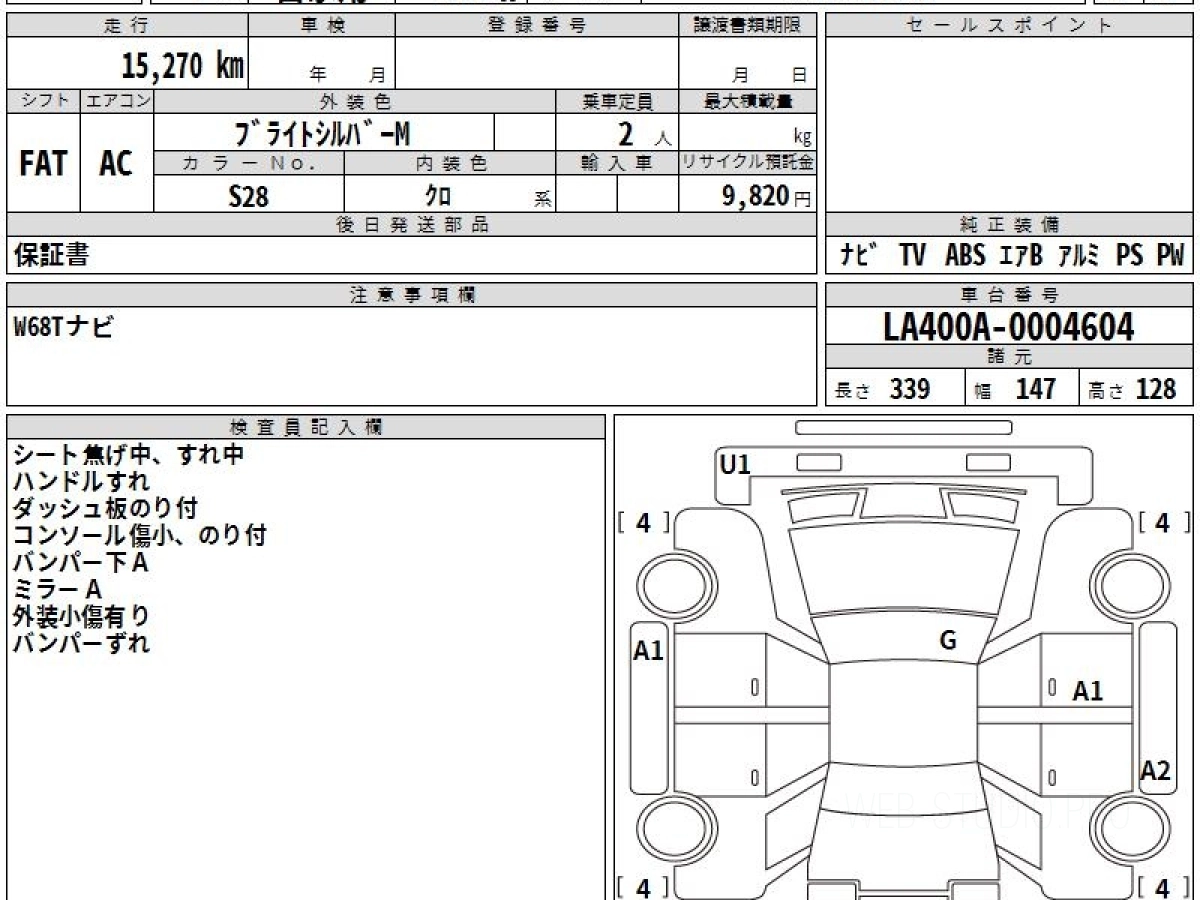Click the upper-right [4] tire rating
The image size is (1200, 900).
click(1163, 522)
